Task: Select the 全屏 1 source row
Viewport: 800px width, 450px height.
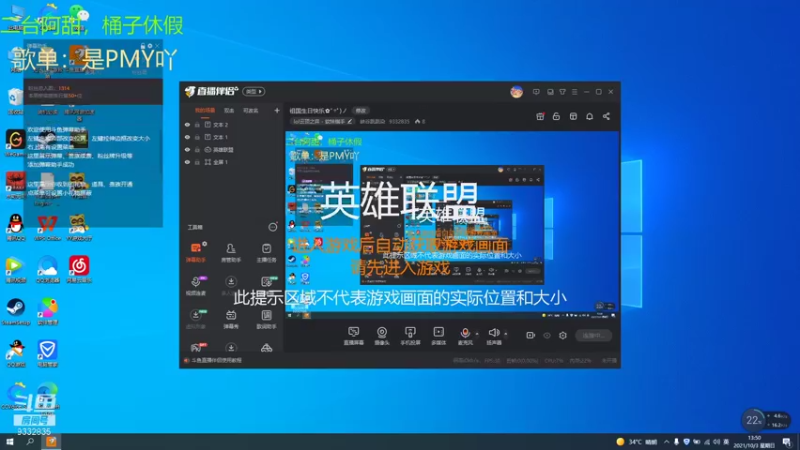Action: tap(232, 162)
